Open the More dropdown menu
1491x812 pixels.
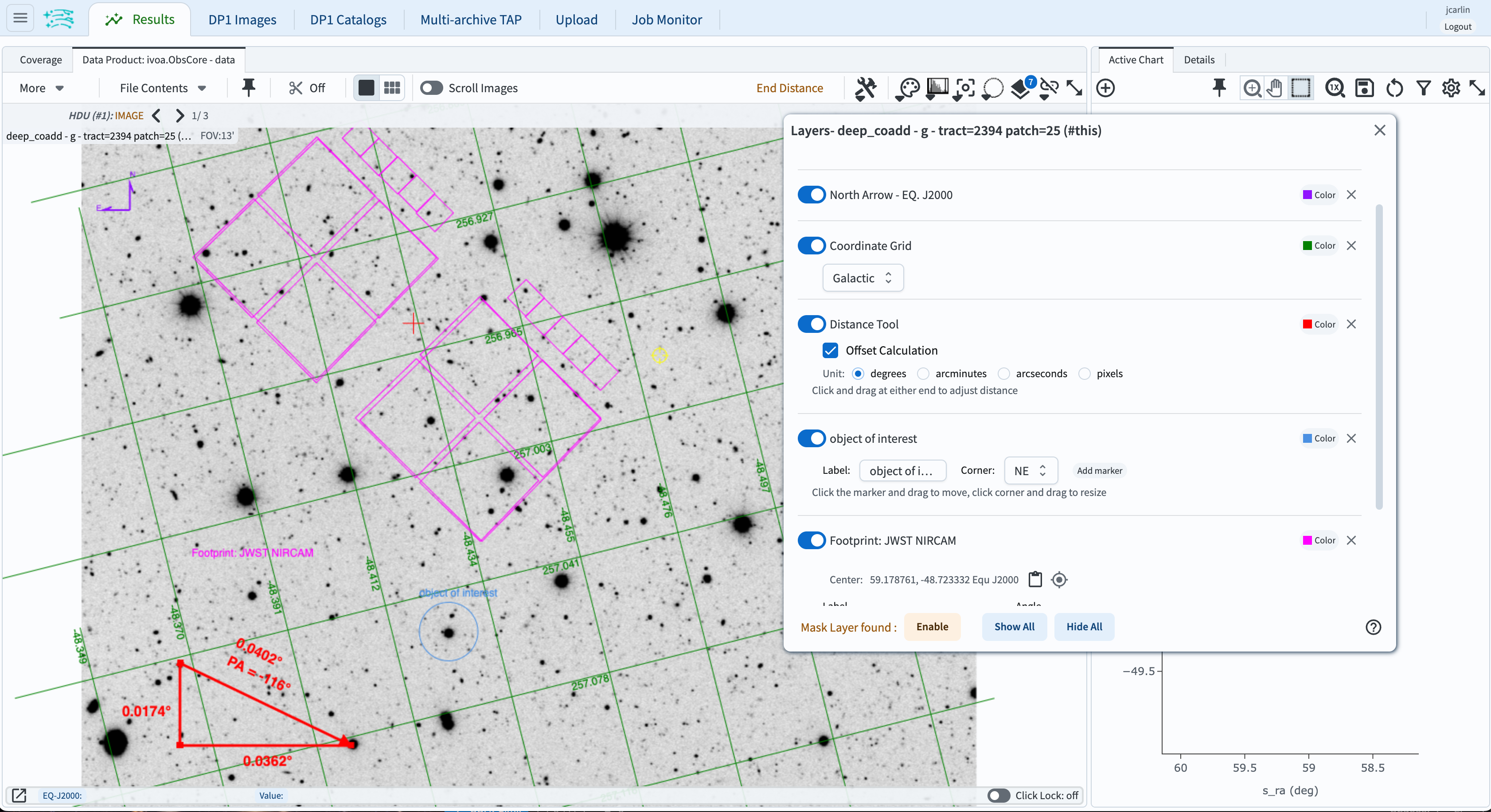(x=42, y=89)
